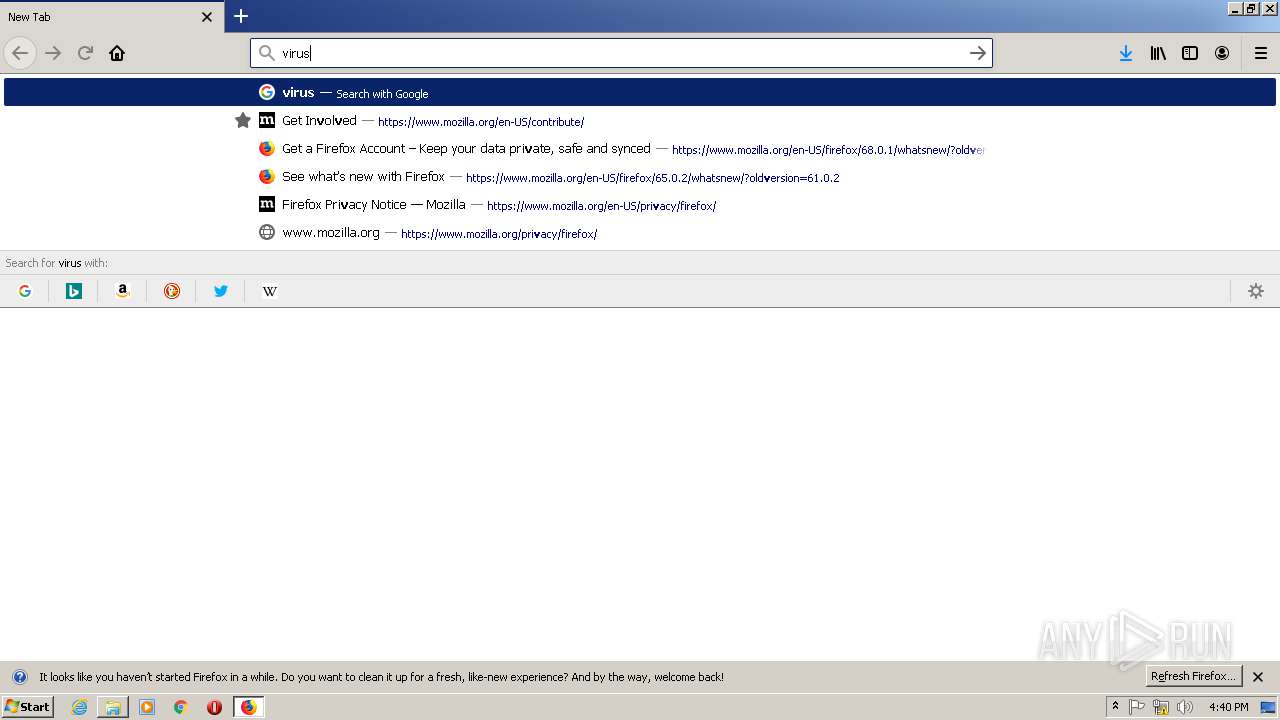Click the Firefox taskbar button

(x=248, y=707)
